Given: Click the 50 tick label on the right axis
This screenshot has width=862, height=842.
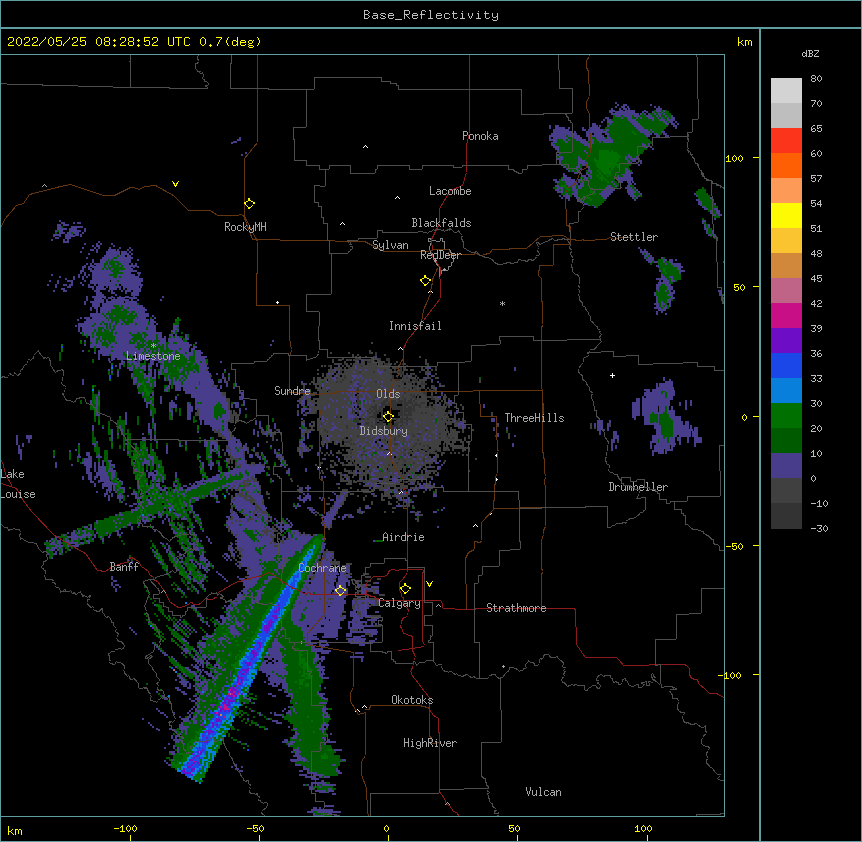Looking at the screenshot, I should [739, 287].
